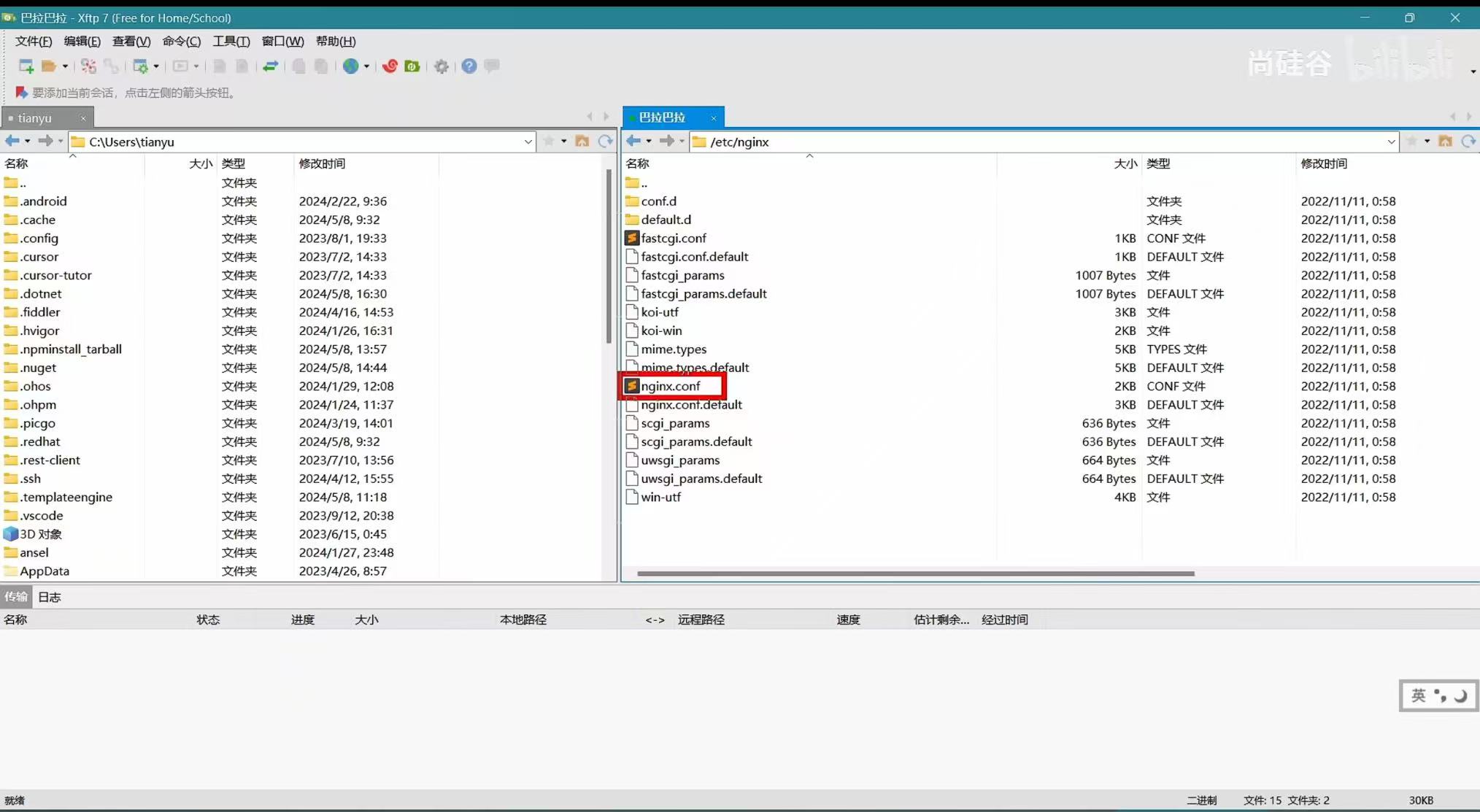Open the folder icon dropdown arrow

click(65, 66)
